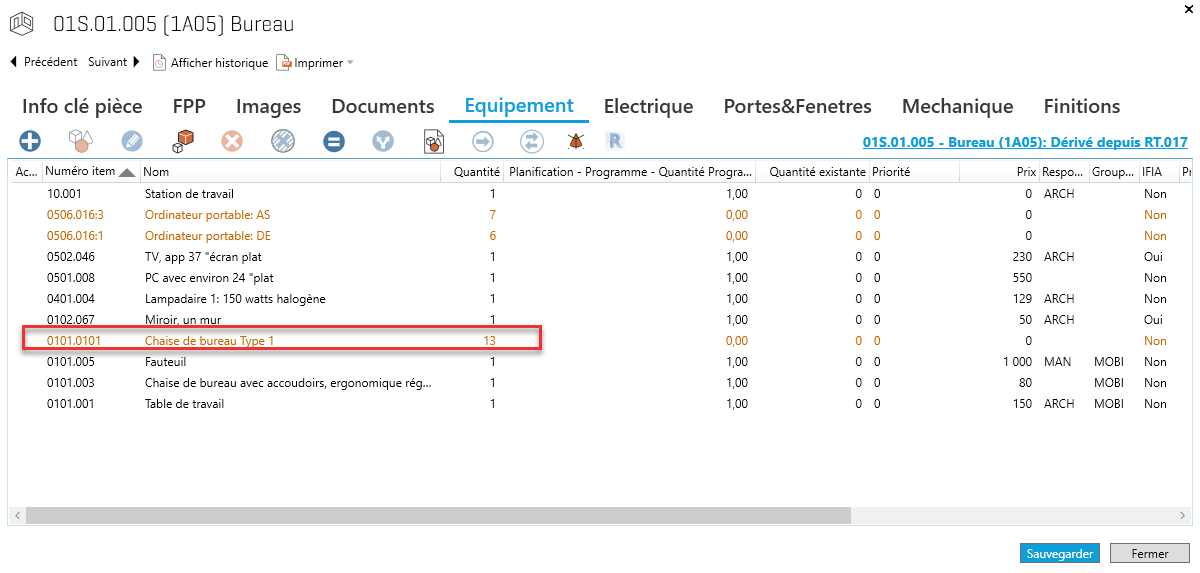Click the Fermer button
This screenshot has height=573, width=1200.
1149,553
